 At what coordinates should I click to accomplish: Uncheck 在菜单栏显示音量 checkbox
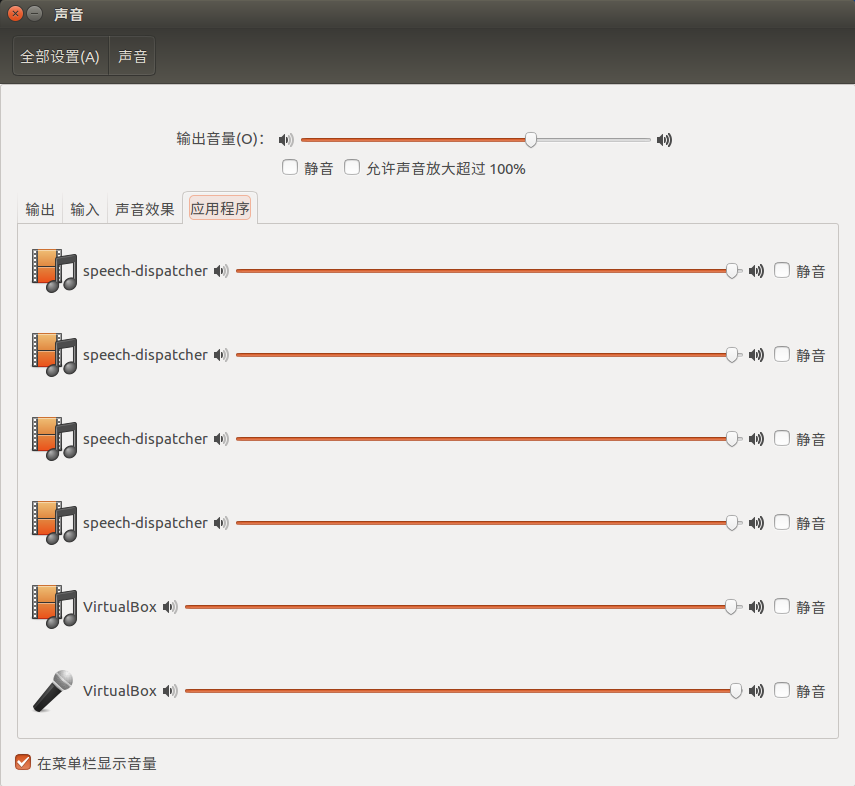coord(23,762)
